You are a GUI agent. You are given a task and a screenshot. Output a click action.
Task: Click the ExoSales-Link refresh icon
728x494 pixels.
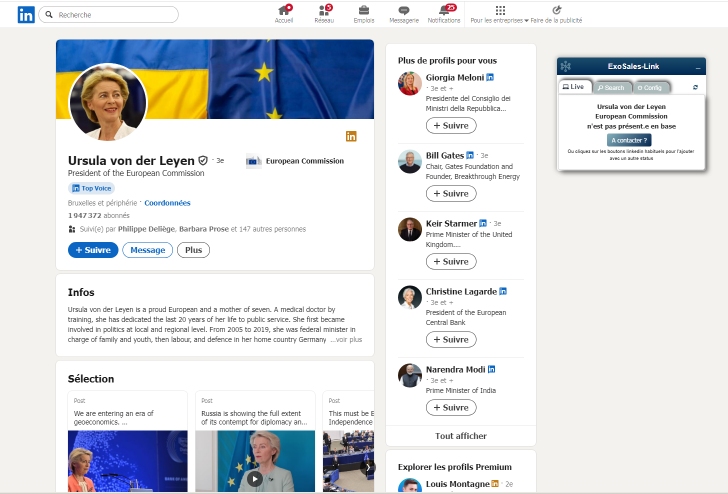695,87
